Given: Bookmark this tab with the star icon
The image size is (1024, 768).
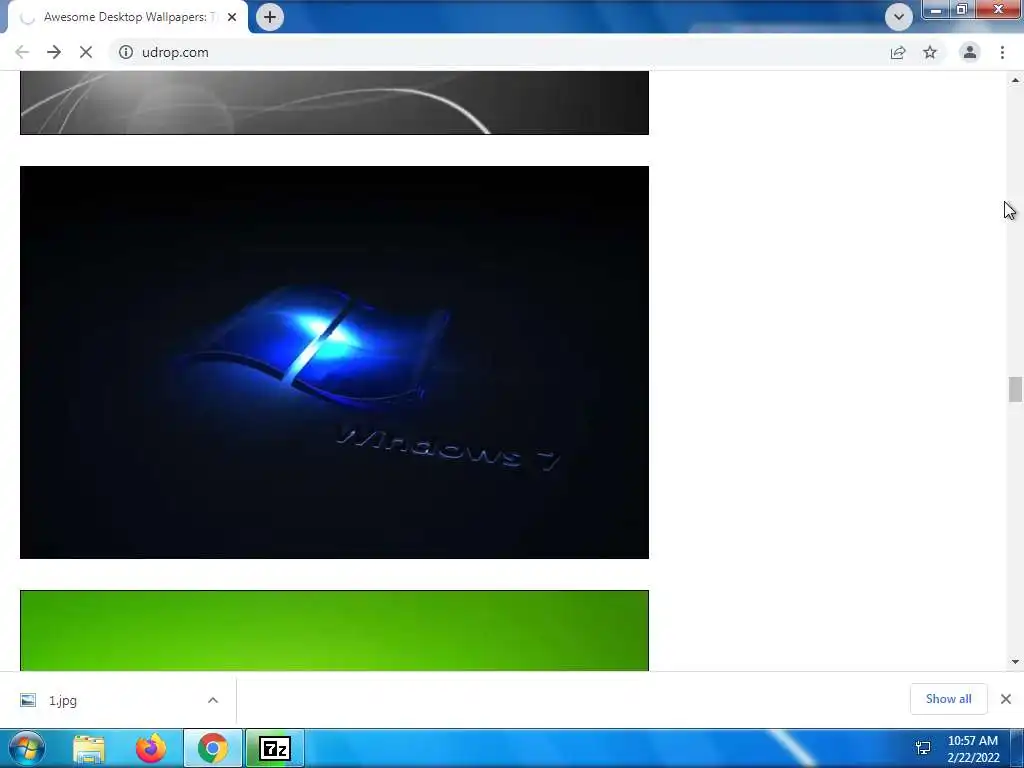Looking at the screenshot, I should click(930, 52).
